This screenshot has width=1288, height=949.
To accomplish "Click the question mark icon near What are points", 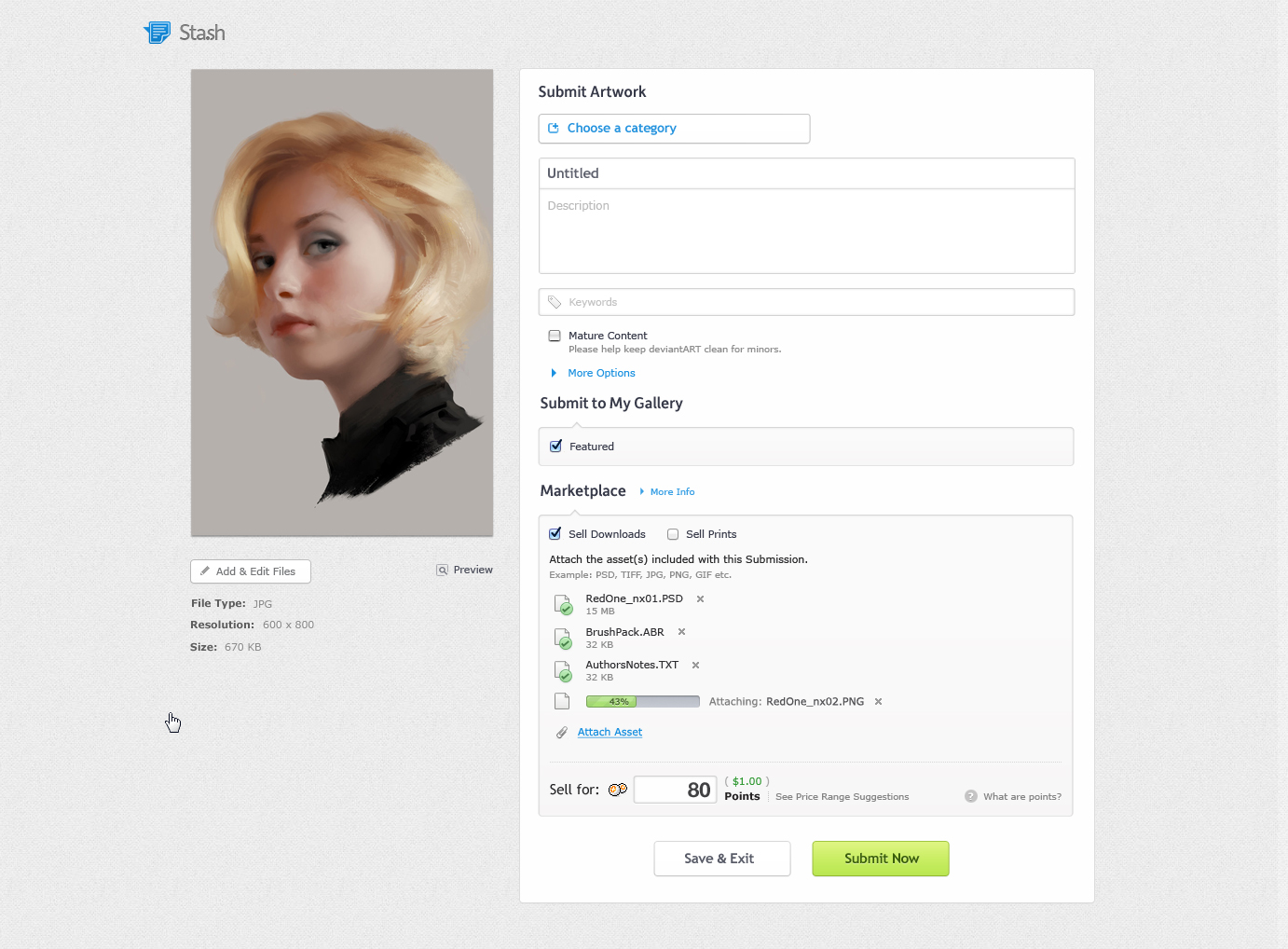I will point(971,796).
